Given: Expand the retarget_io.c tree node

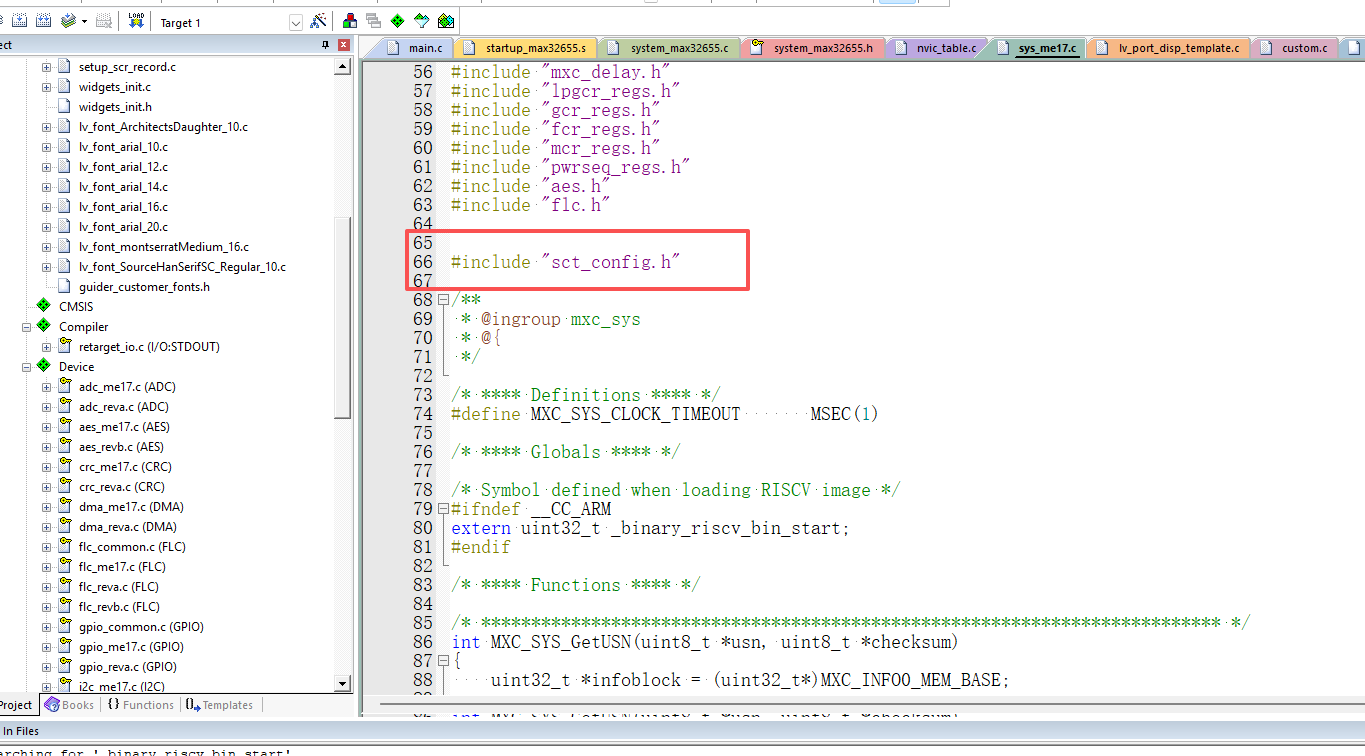Looking at the screenshot, I should [46, 347].
